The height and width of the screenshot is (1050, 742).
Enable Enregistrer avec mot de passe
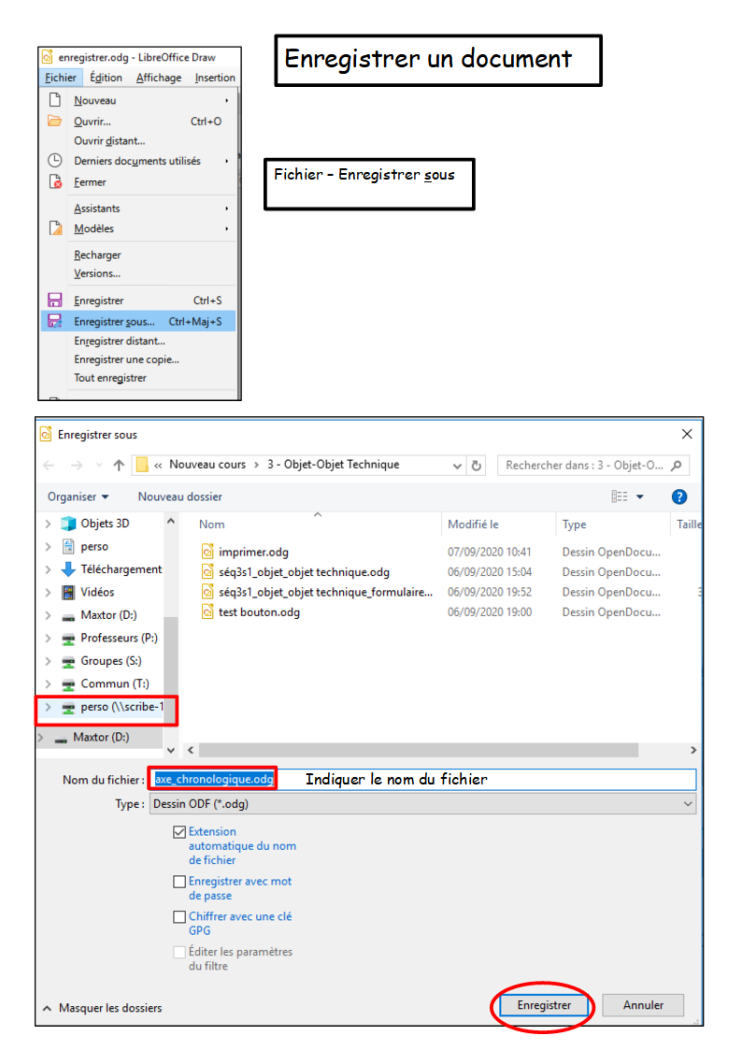(x=179, y=882)
